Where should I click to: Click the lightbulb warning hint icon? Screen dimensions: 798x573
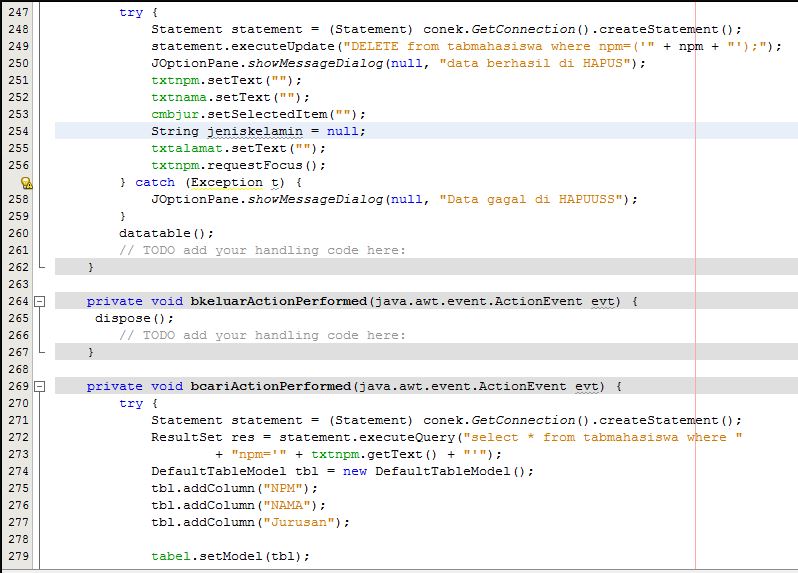coord(26,183)
